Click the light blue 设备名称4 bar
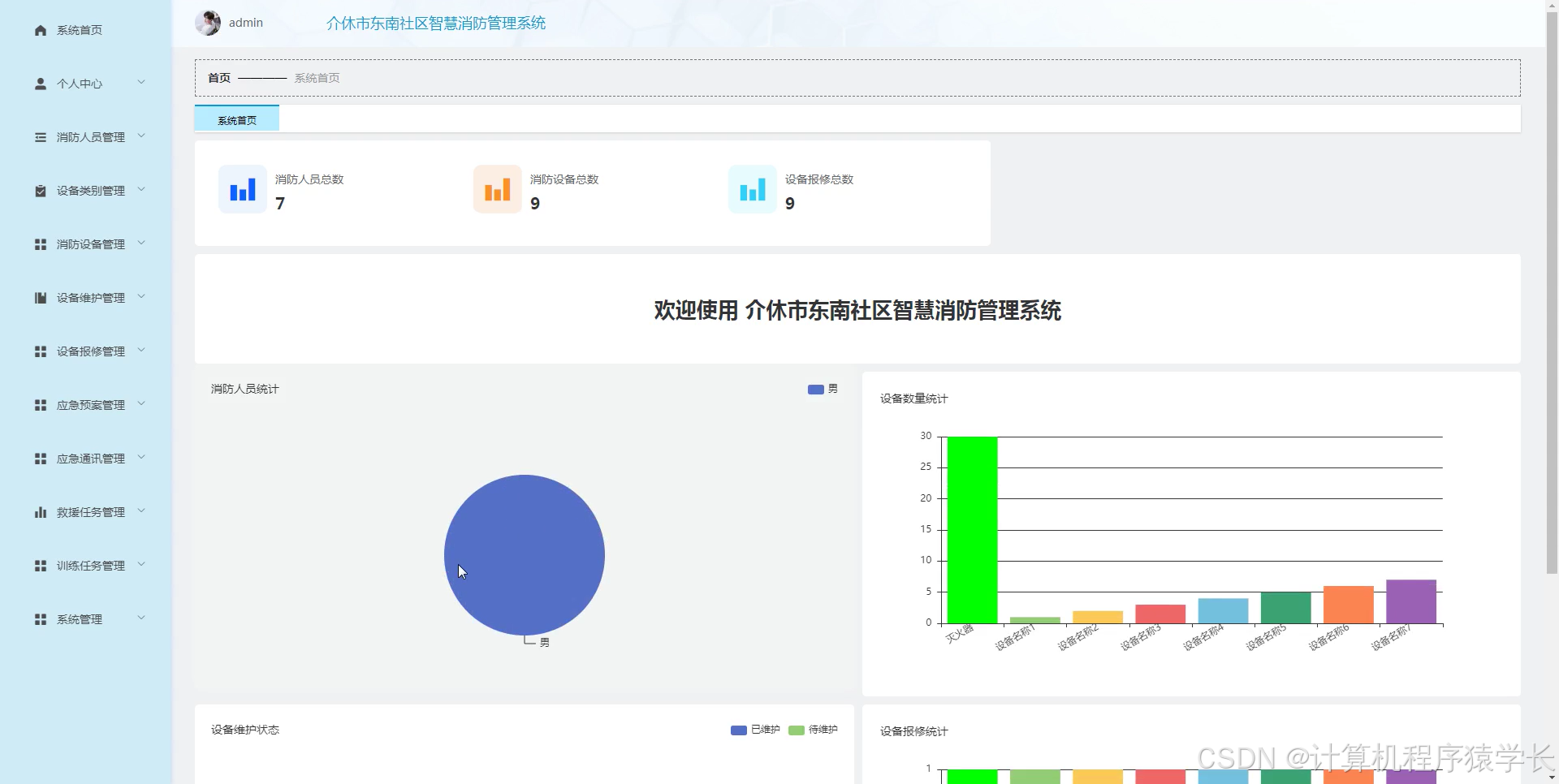Viewport: 1559px width, 784px height. pyautogui.click(x=1223, y=611)
